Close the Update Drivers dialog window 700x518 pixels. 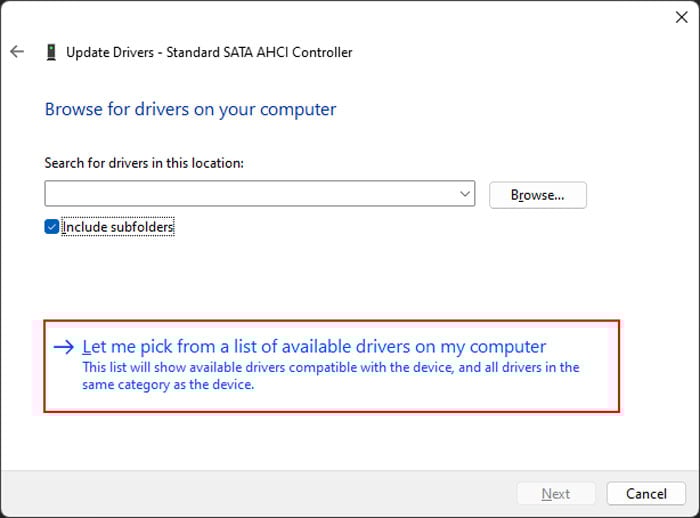pos(682,17)
